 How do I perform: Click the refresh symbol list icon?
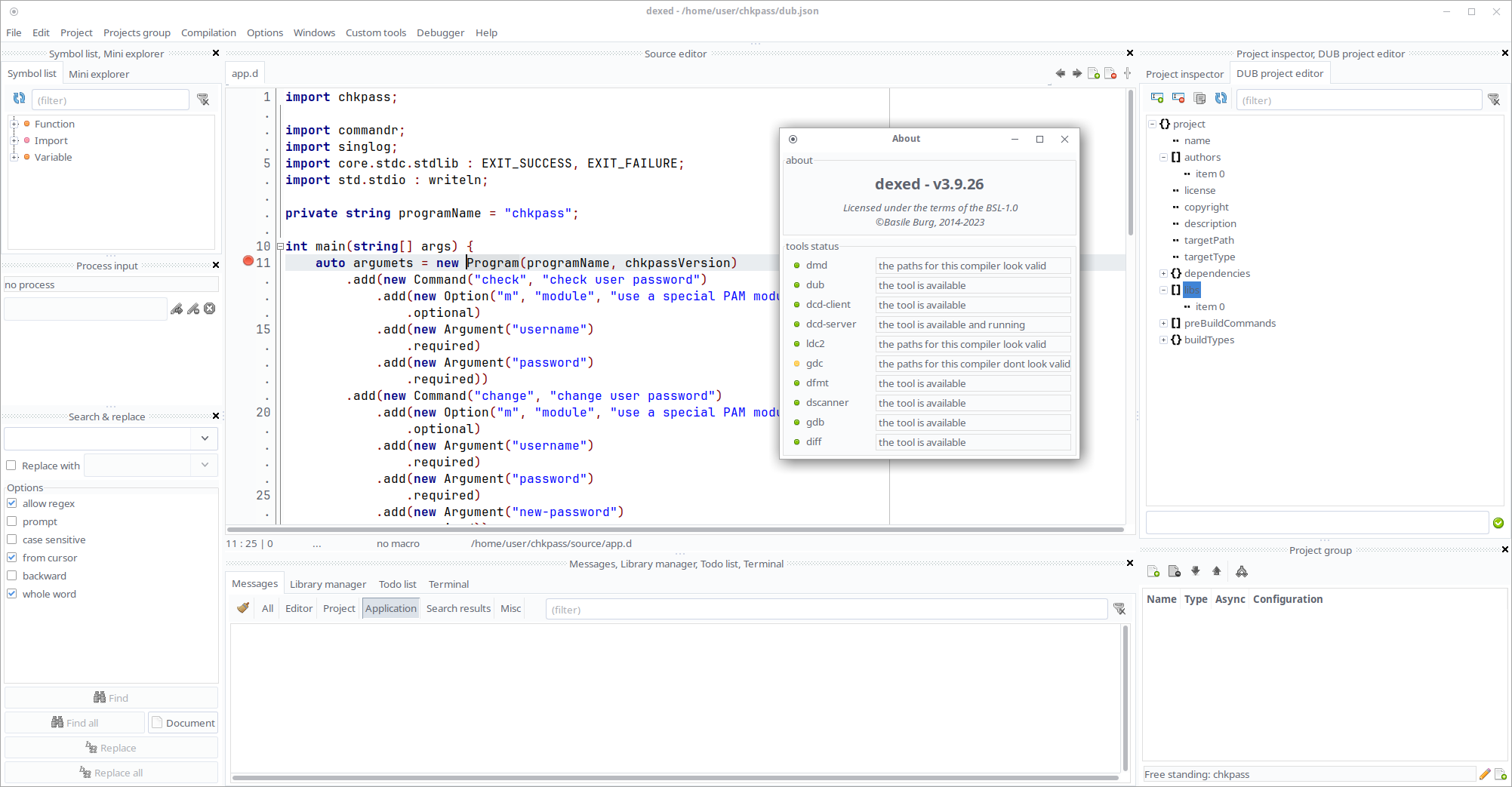click(x=20, y=99)
